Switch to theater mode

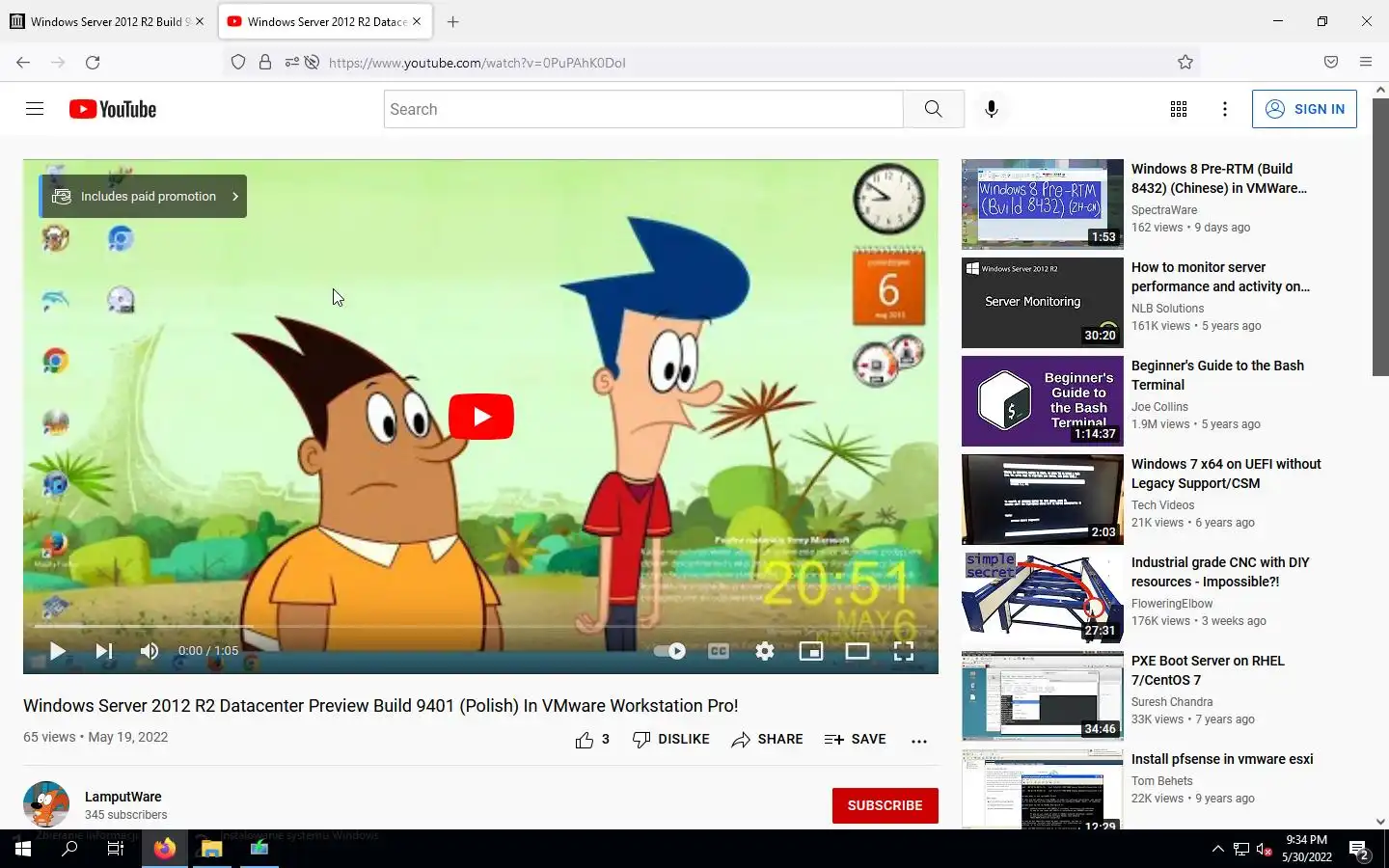pyautogui.click(x=858, y=651)
